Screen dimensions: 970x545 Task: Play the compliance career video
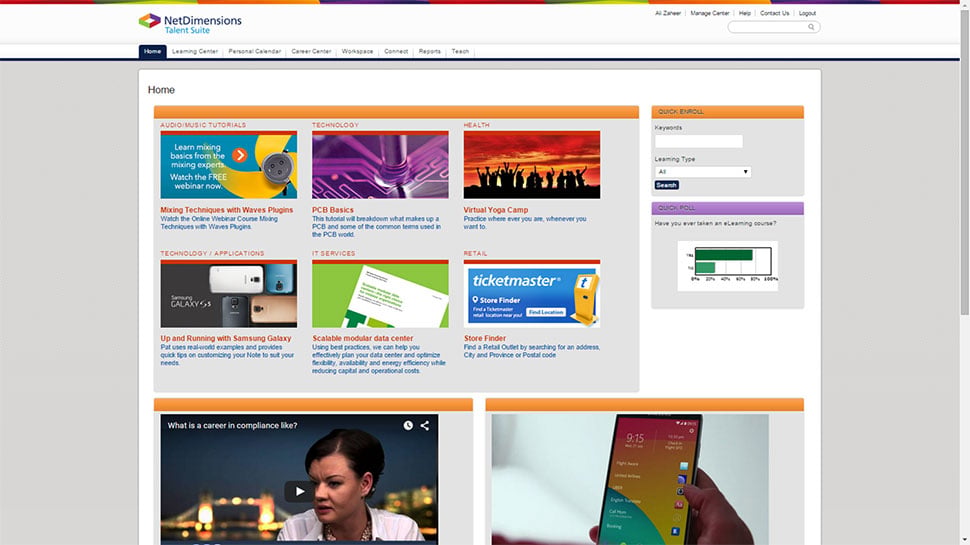pos(299,491)
